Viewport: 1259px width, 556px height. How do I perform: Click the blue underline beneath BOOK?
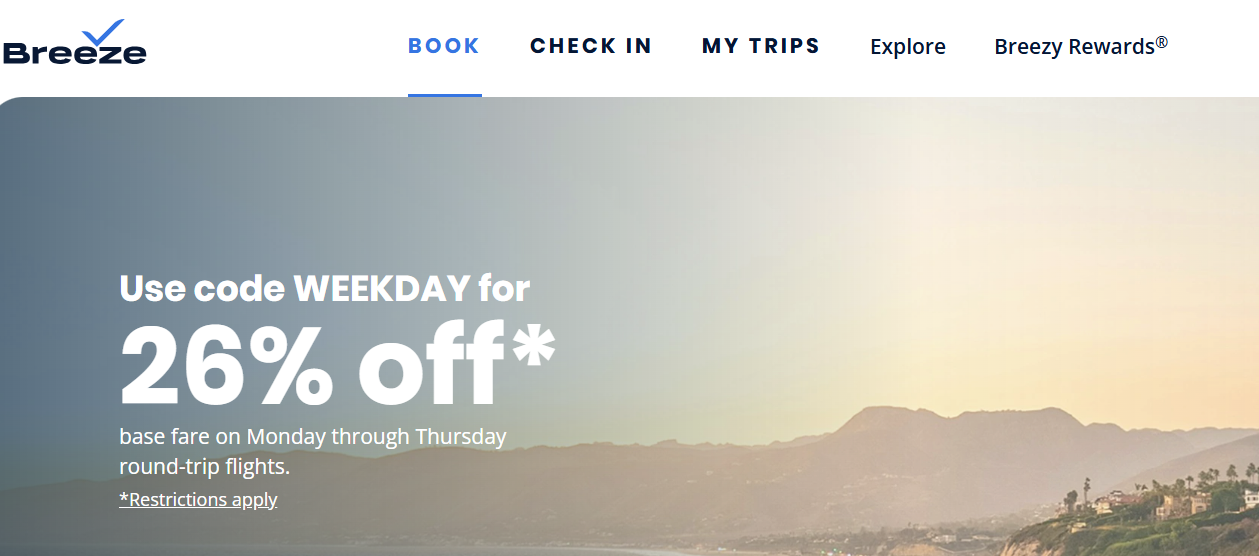pyautogui.click(x=444, y=95)
